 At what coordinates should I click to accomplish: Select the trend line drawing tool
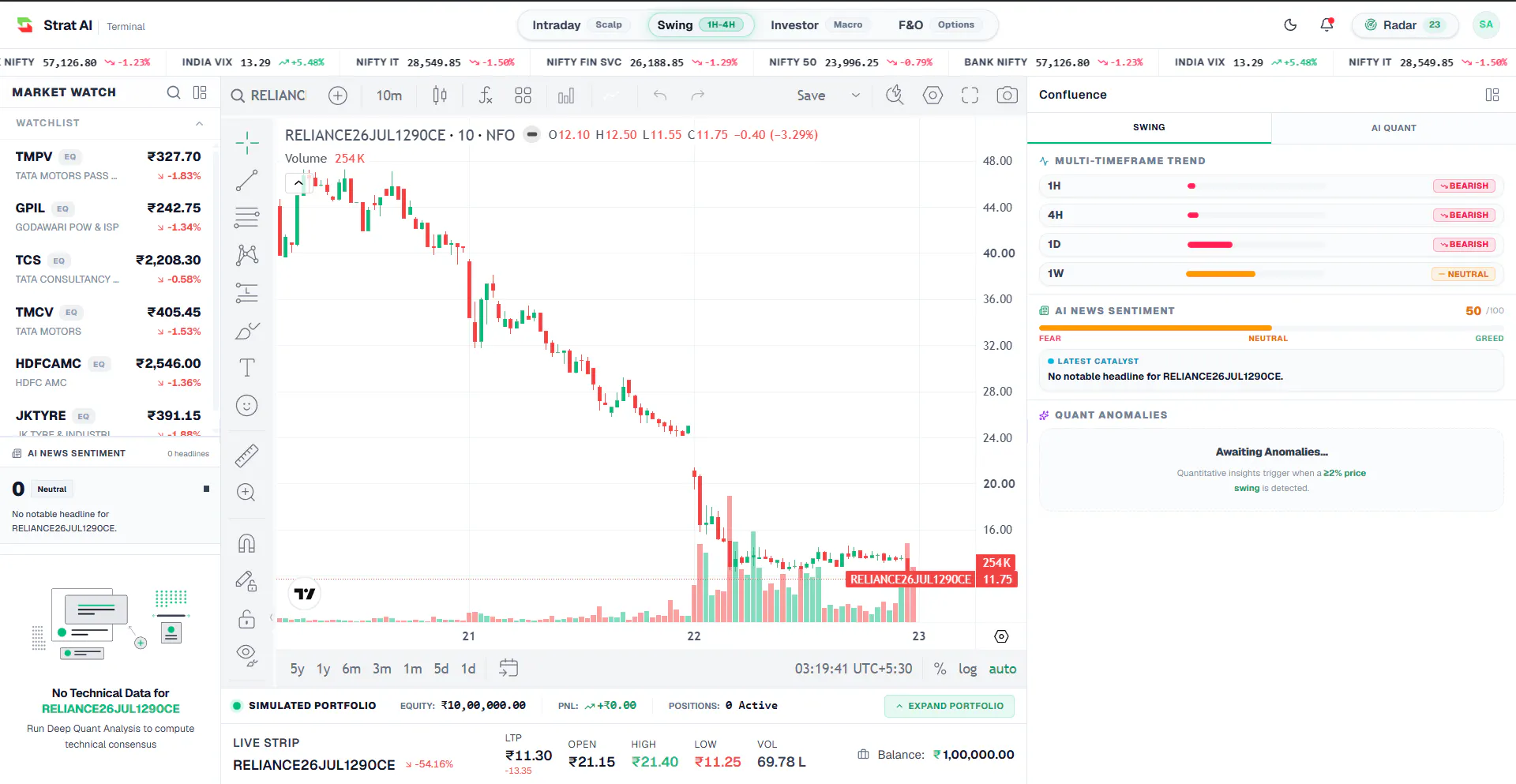tap(247, 181)
